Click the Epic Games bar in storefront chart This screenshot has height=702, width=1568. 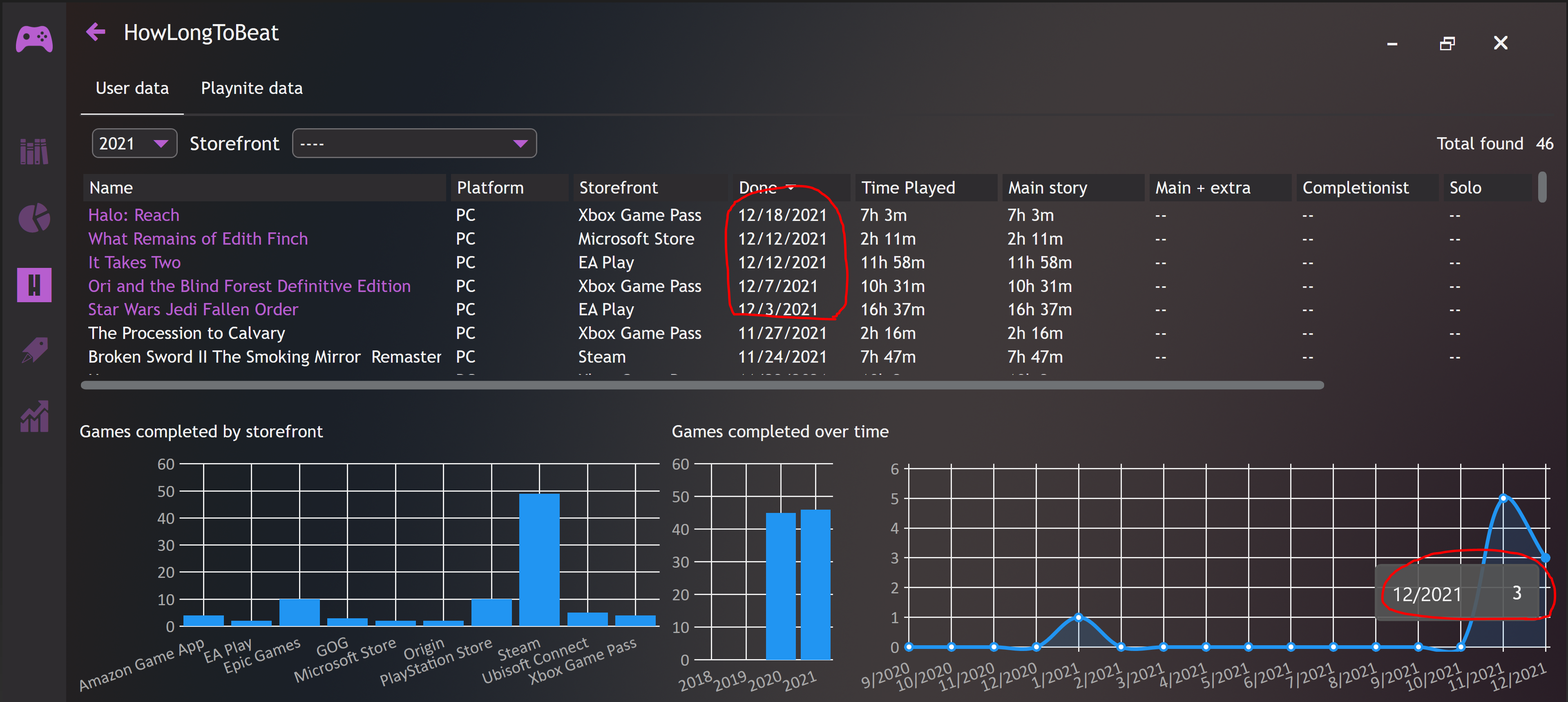point(299,612)
